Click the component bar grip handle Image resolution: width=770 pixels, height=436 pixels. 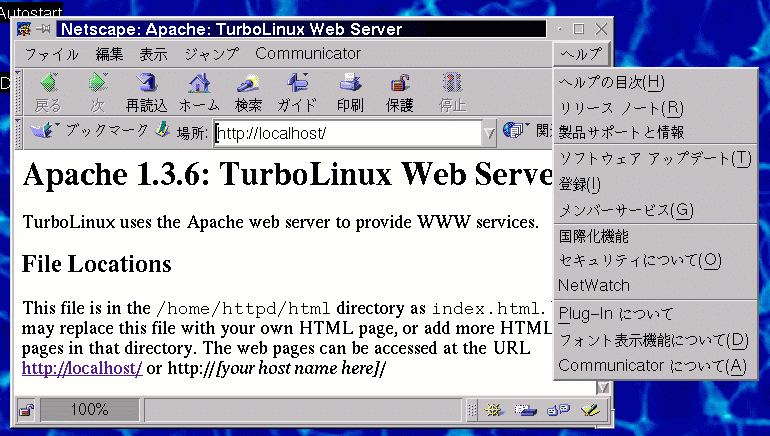(472, 410)
